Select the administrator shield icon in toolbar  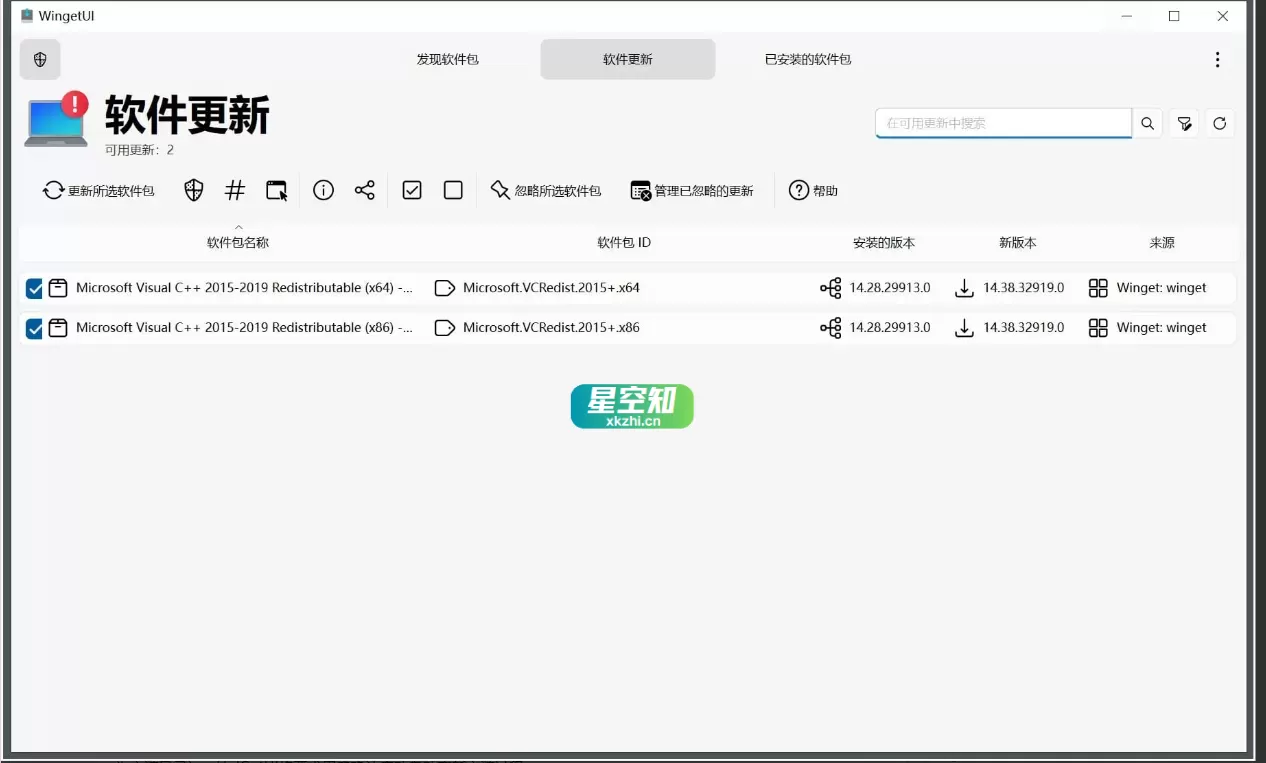(x=193, y=190)
